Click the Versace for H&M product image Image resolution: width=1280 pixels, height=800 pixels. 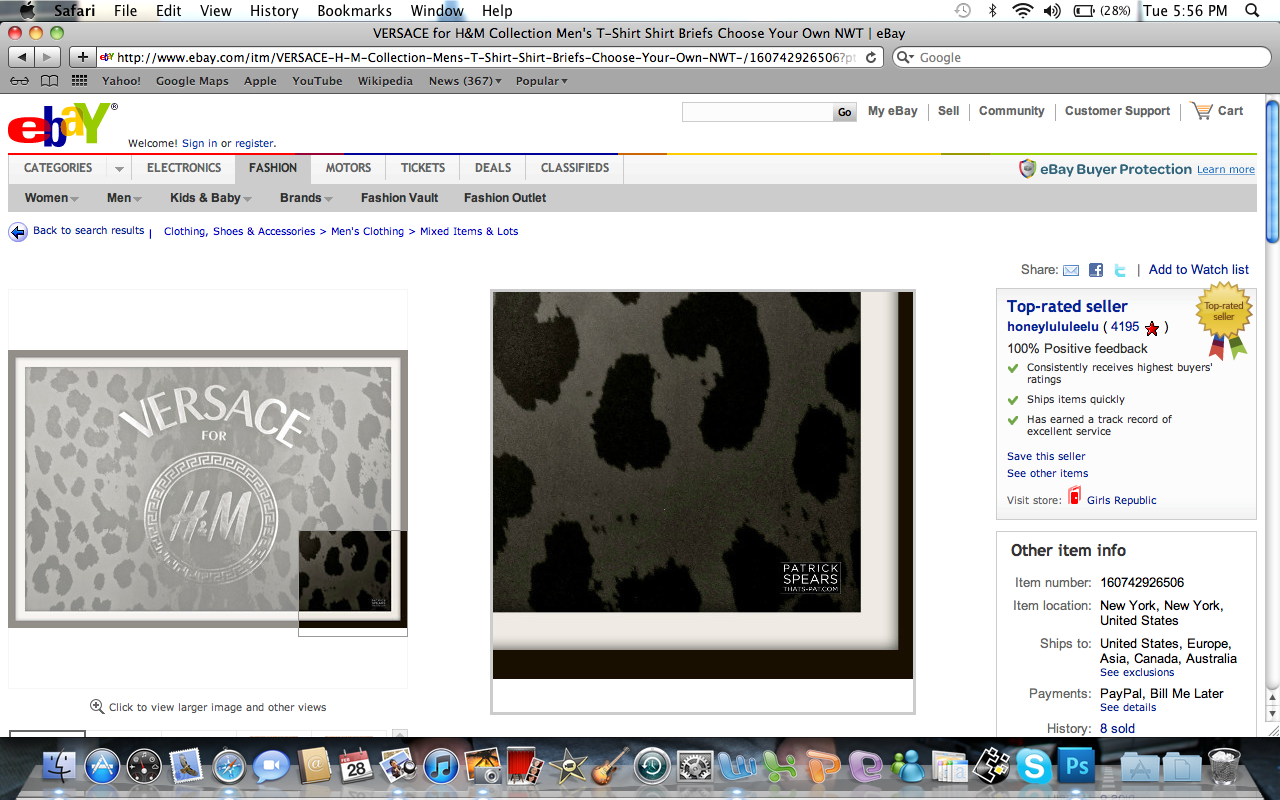coord(208,489)
